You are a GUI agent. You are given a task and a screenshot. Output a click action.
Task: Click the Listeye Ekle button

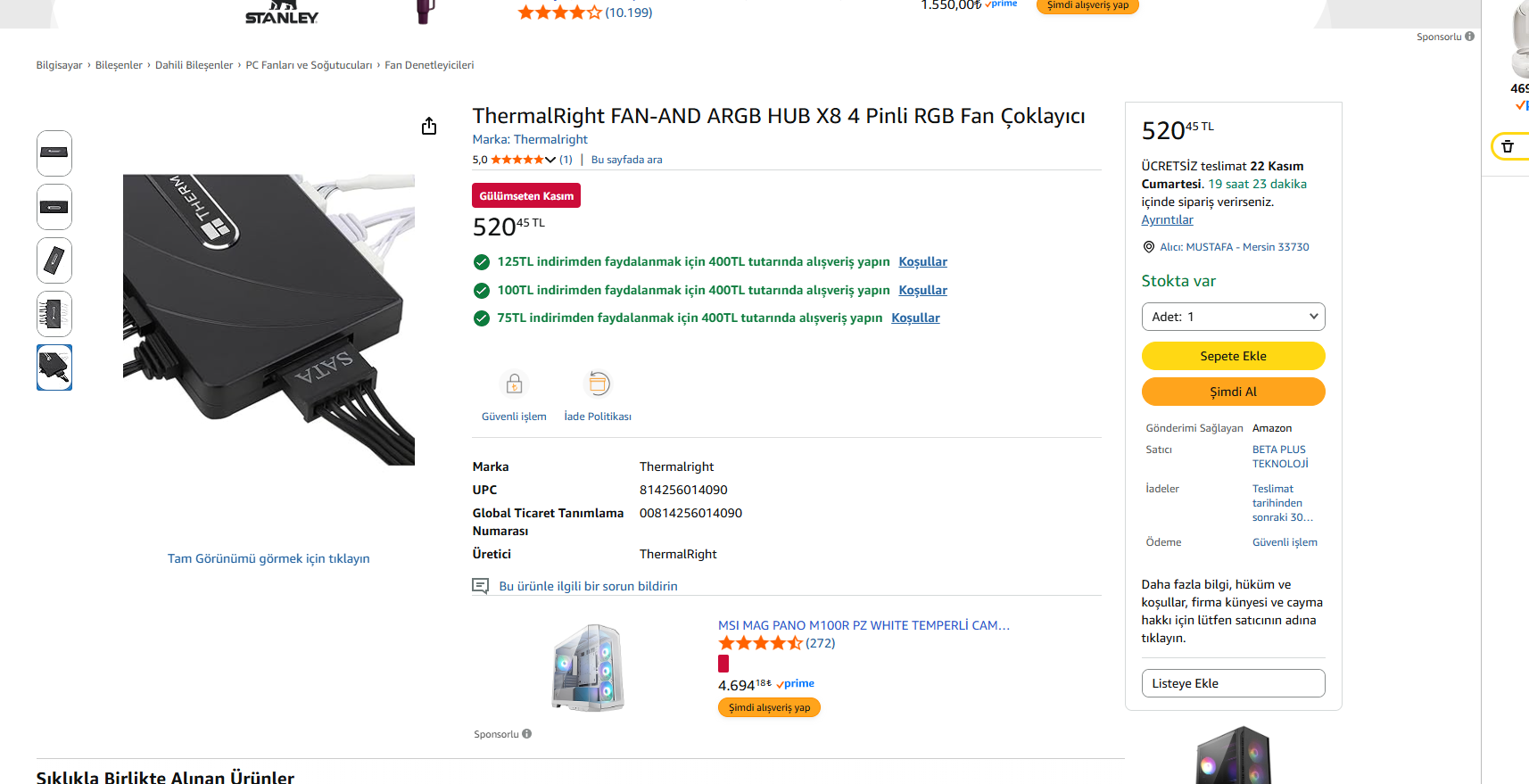pyautogui.click(x=1233, y=683)
